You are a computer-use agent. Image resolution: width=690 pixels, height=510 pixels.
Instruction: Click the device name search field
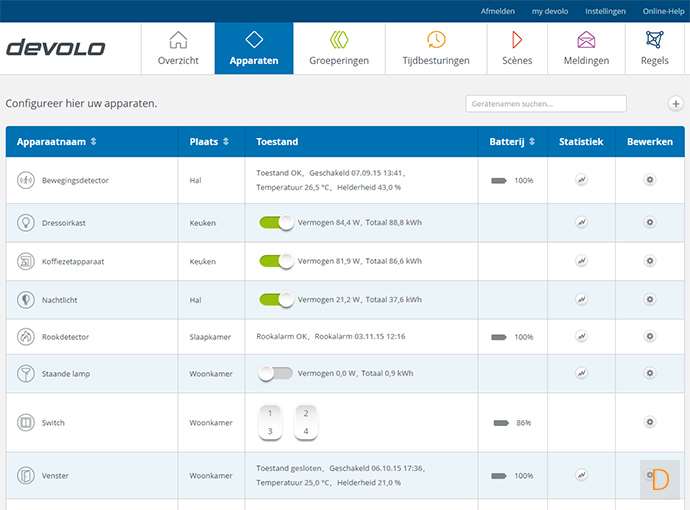tap(546, 104)
